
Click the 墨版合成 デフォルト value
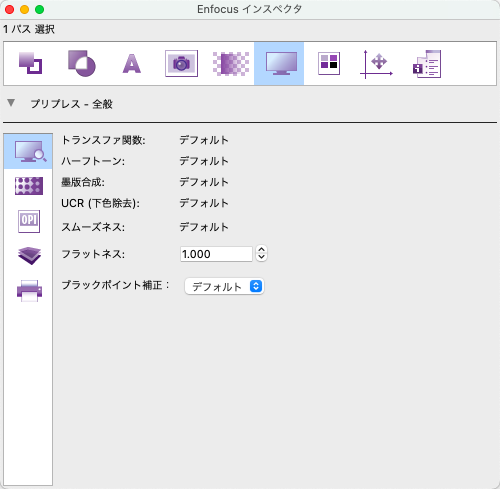pyautogui.click(x=204, y=182)
